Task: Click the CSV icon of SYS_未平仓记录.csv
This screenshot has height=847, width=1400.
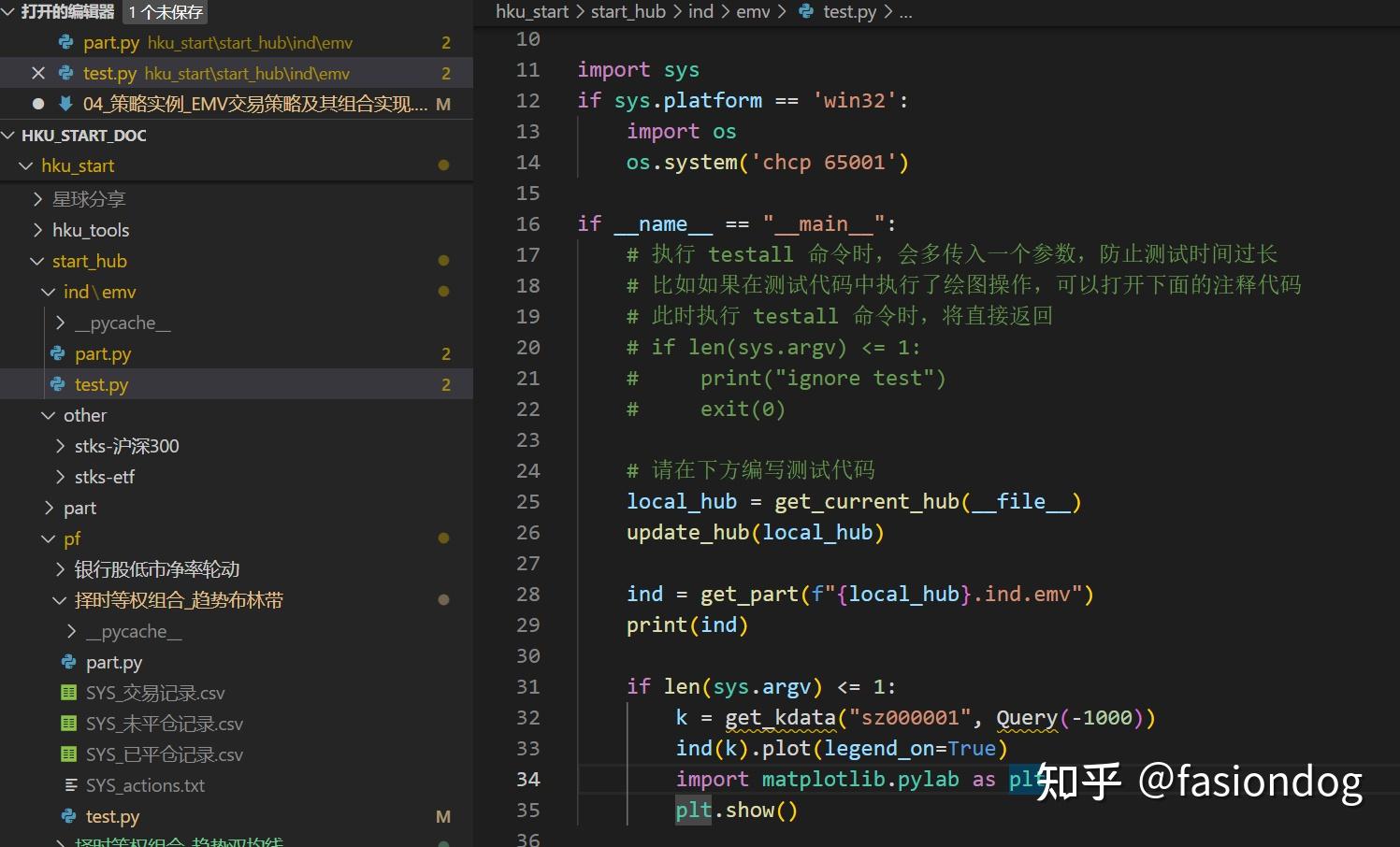Action: (x=67, y=723)
